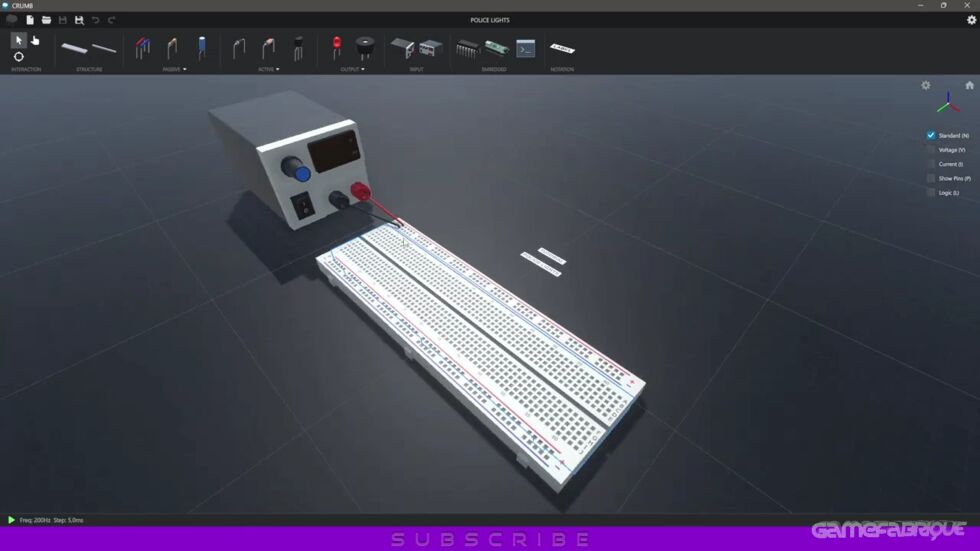The image size is (980, 551).
Task: Select the DIP switch input component
Action: pos(431,47)
